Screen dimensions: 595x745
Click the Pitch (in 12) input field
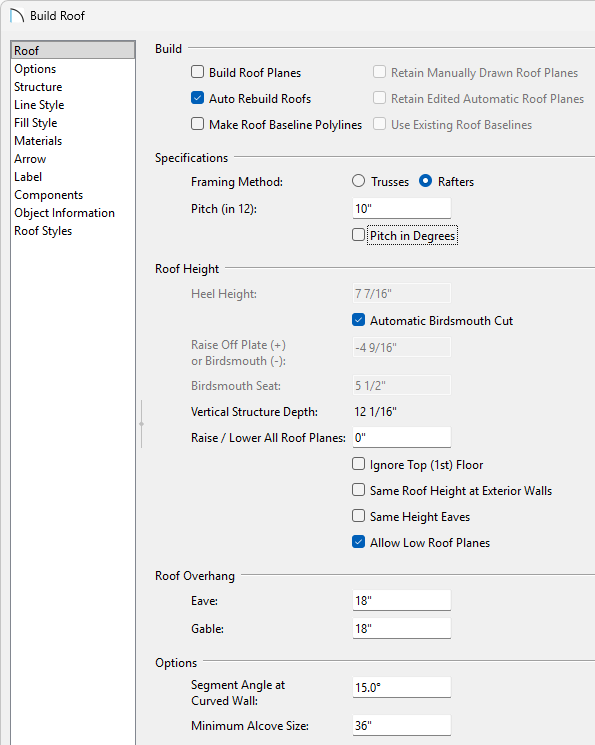coord(402,208)
